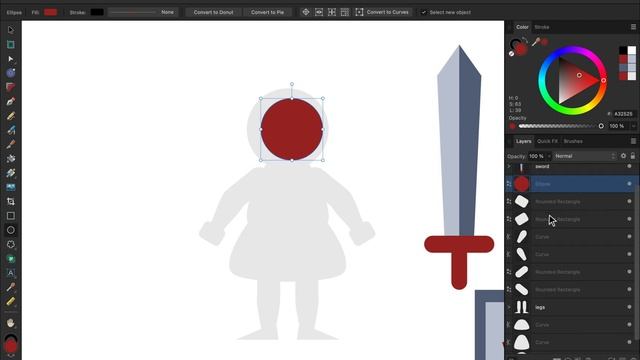Viewport: 640px width, 360px height.
Task: Select the Artistic Text tool
Action: pos(11,273)
